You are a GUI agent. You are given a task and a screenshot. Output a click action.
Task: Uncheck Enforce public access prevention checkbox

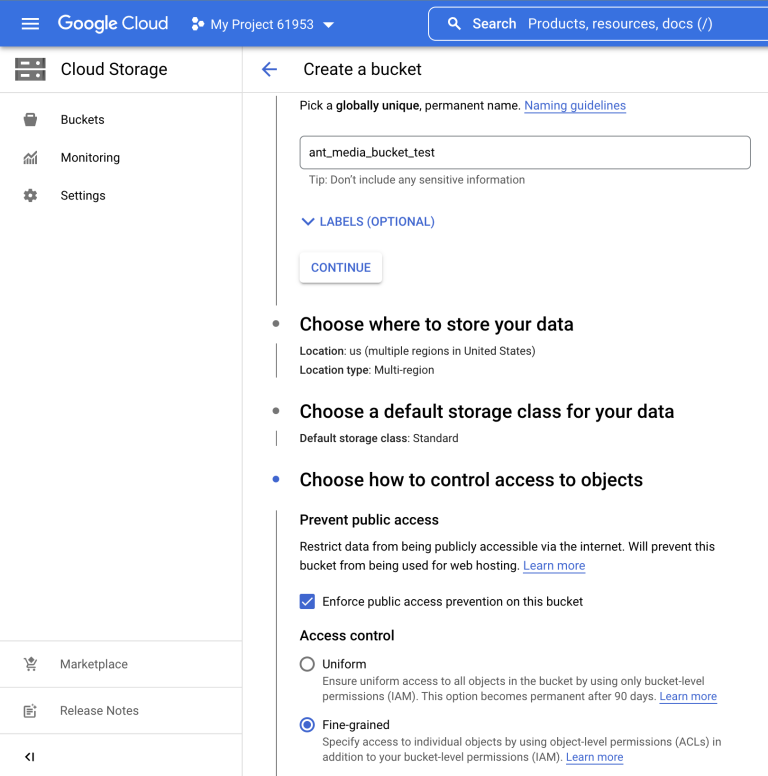click(x=307, y=602)
